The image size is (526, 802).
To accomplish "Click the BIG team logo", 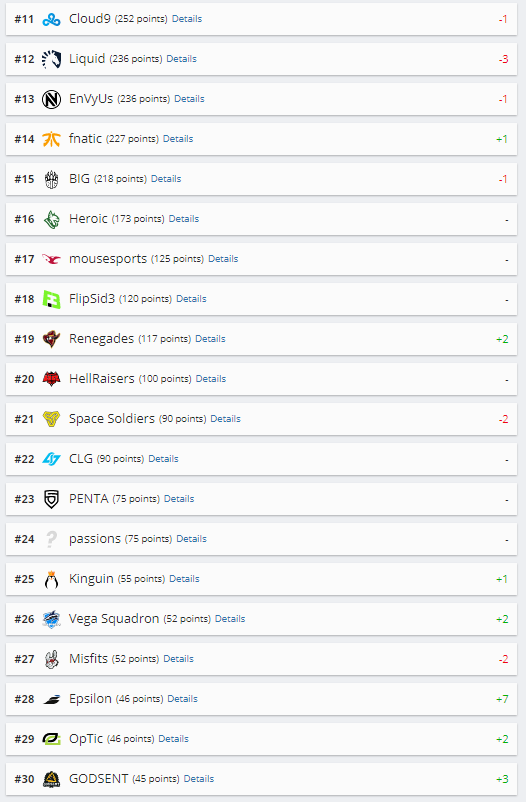I will click(51, 179).
